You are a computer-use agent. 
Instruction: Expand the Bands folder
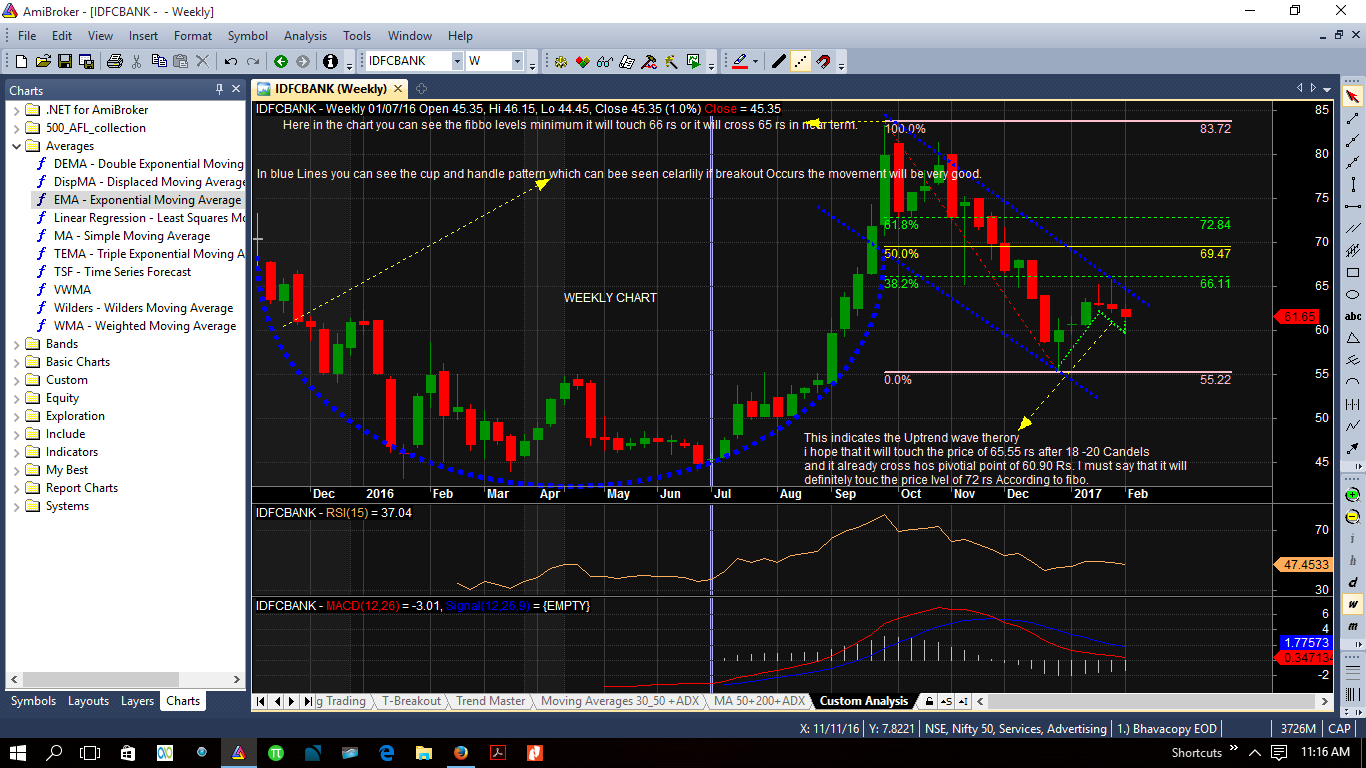pos(16,344)
